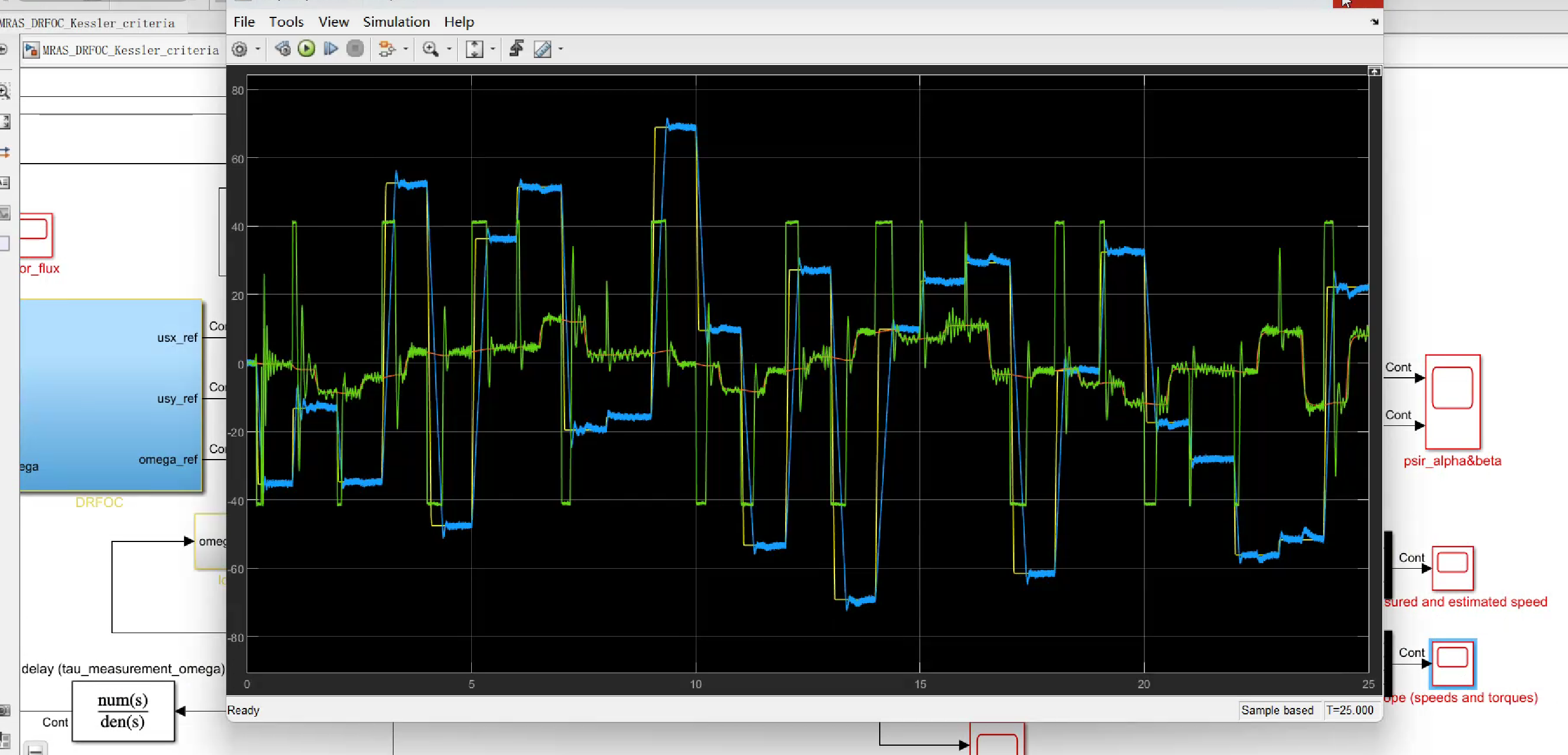Select the num(s)/den(s) transfer function block
Viewport: 1568px width, 755px height.
click(x=123, y=710)
